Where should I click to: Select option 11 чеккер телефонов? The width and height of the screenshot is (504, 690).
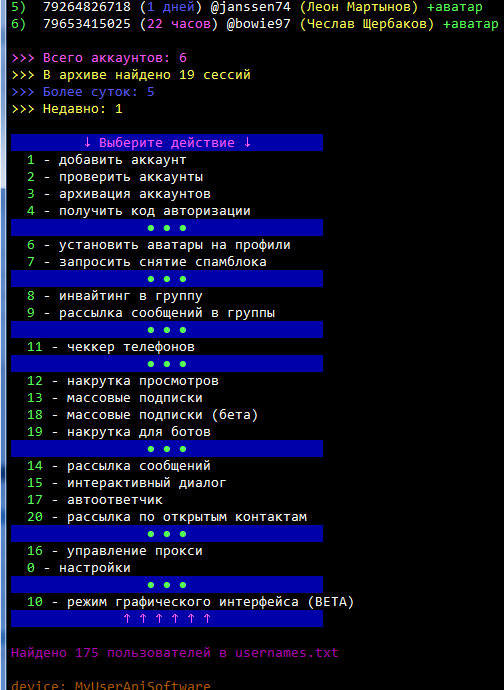coord(111,347)
